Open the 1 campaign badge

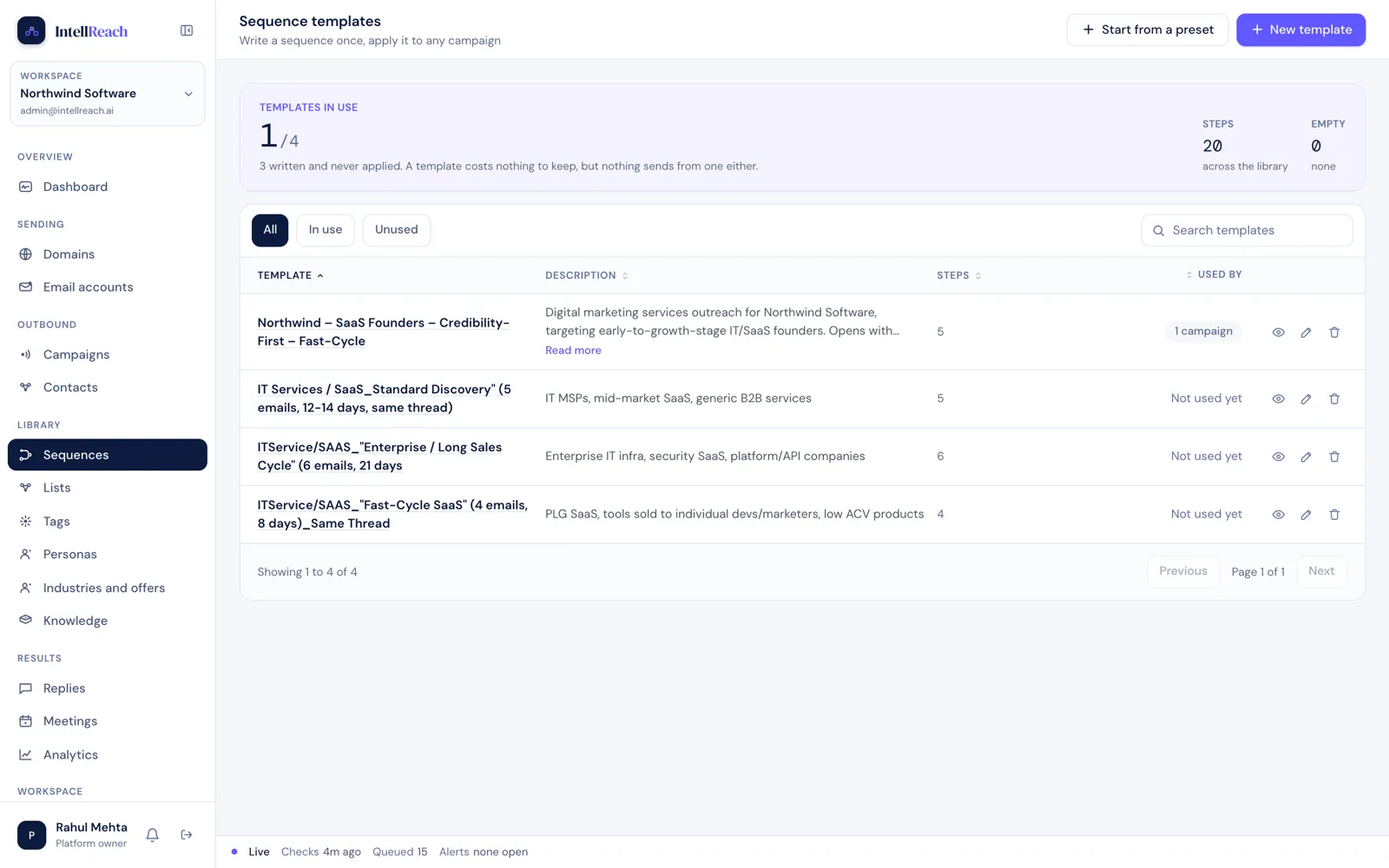[x=1203, y=332]
